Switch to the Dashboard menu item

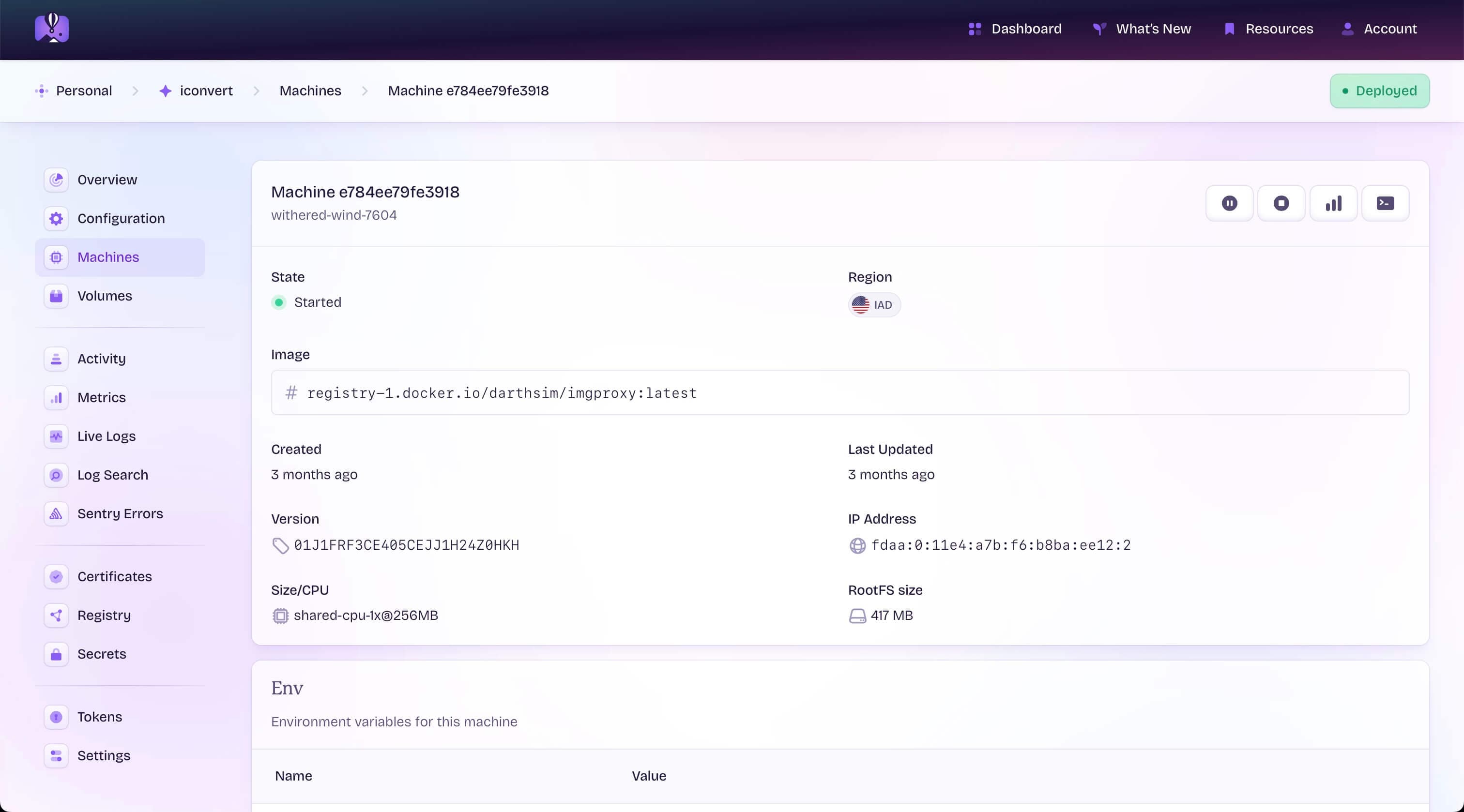[1026, 29]
